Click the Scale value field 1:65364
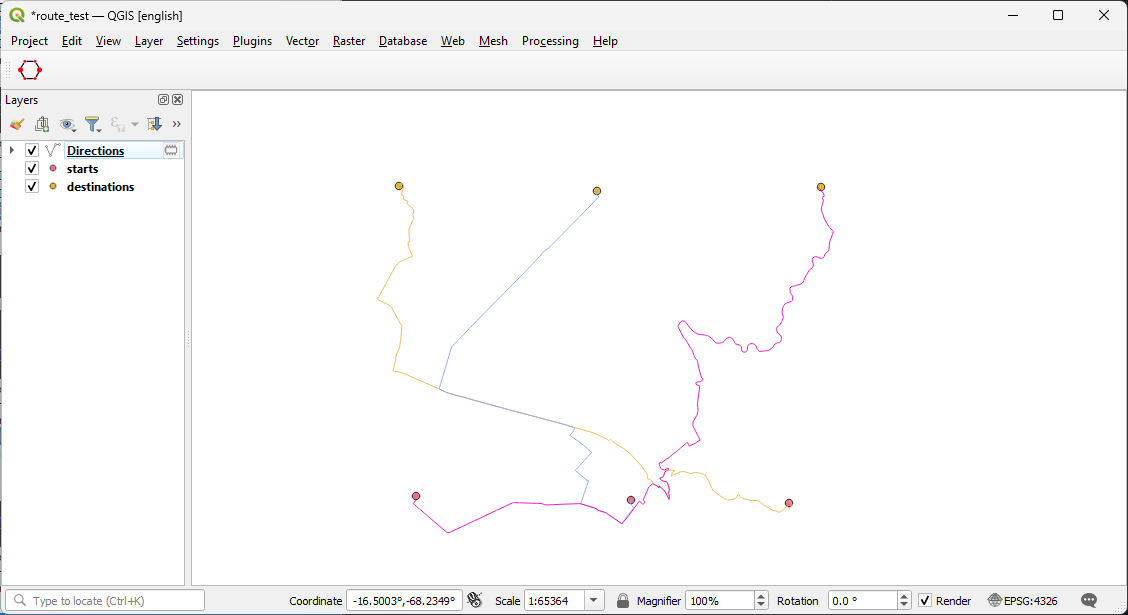The image size is (1128, 615). point(555,601)
